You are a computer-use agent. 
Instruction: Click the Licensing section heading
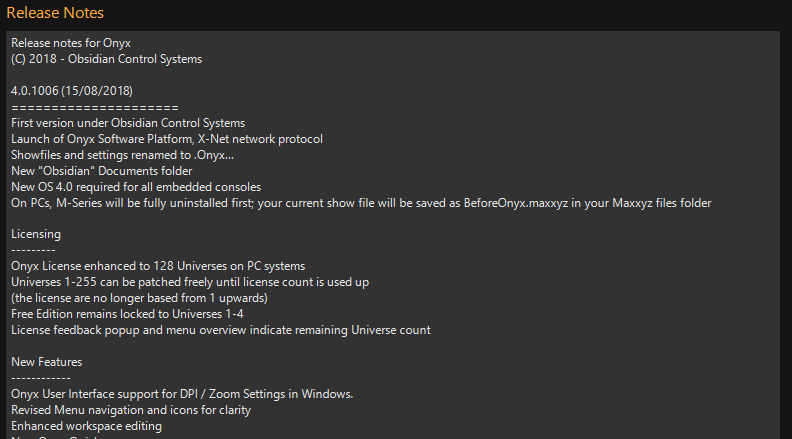point(36,234)
